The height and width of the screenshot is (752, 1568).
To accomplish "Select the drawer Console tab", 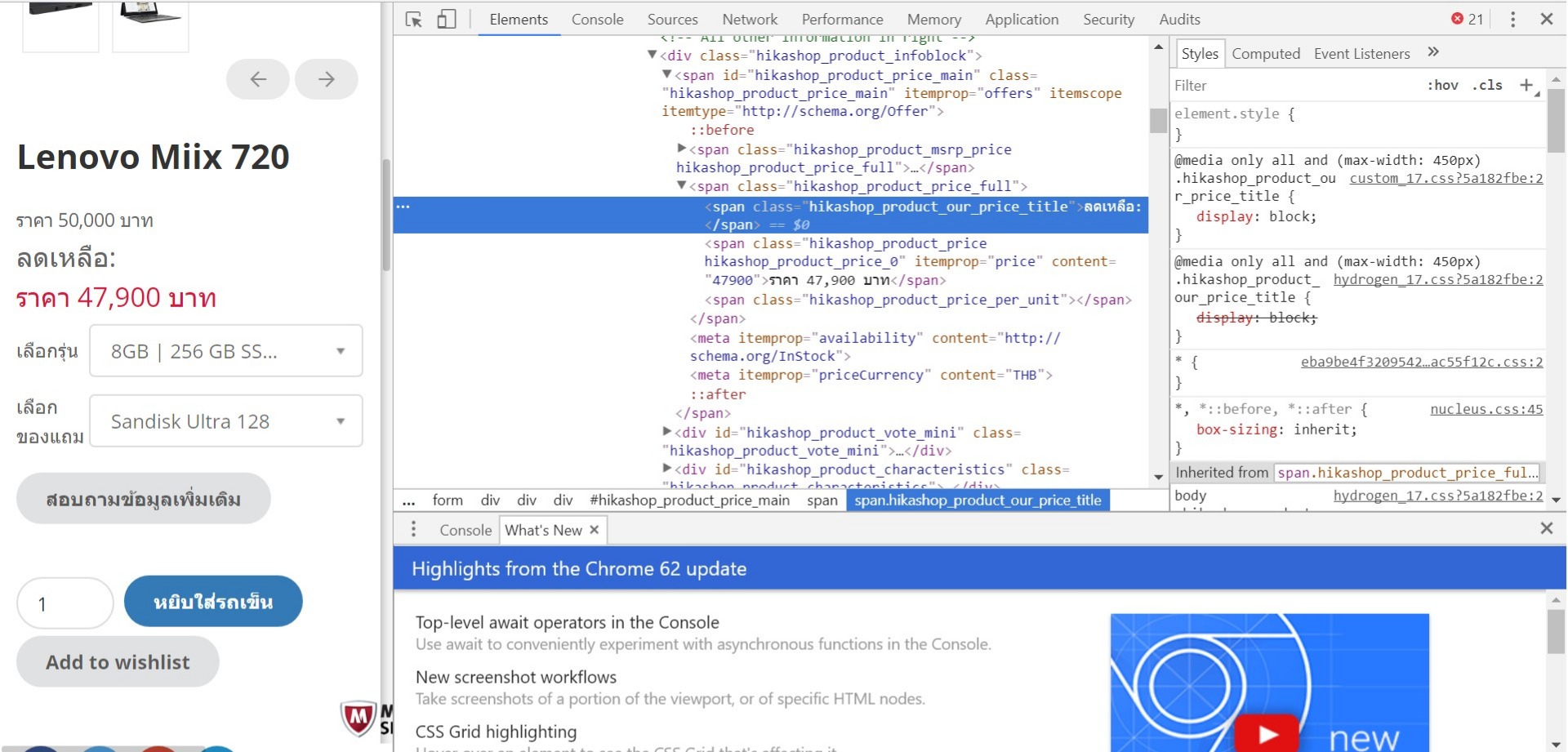I will [465, 530].
